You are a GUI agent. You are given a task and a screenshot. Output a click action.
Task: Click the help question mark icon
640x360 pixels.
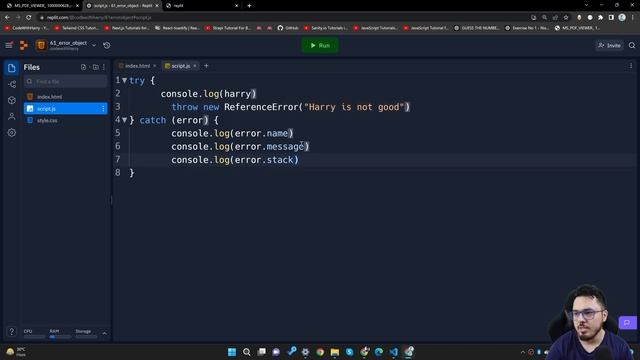click(11, 331)
